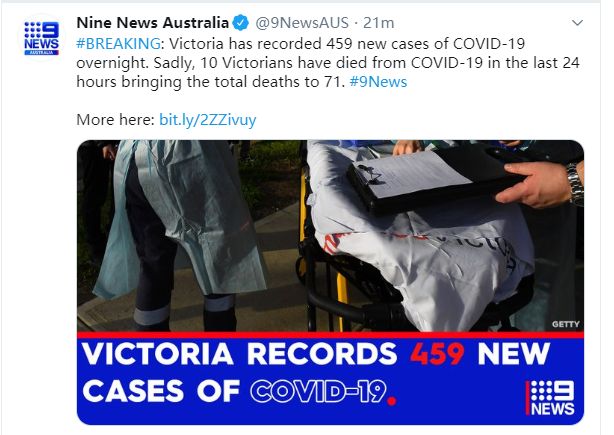614x435 pixels.
Task: Open the 21m timestamp permalink
Action: [378, 23]
